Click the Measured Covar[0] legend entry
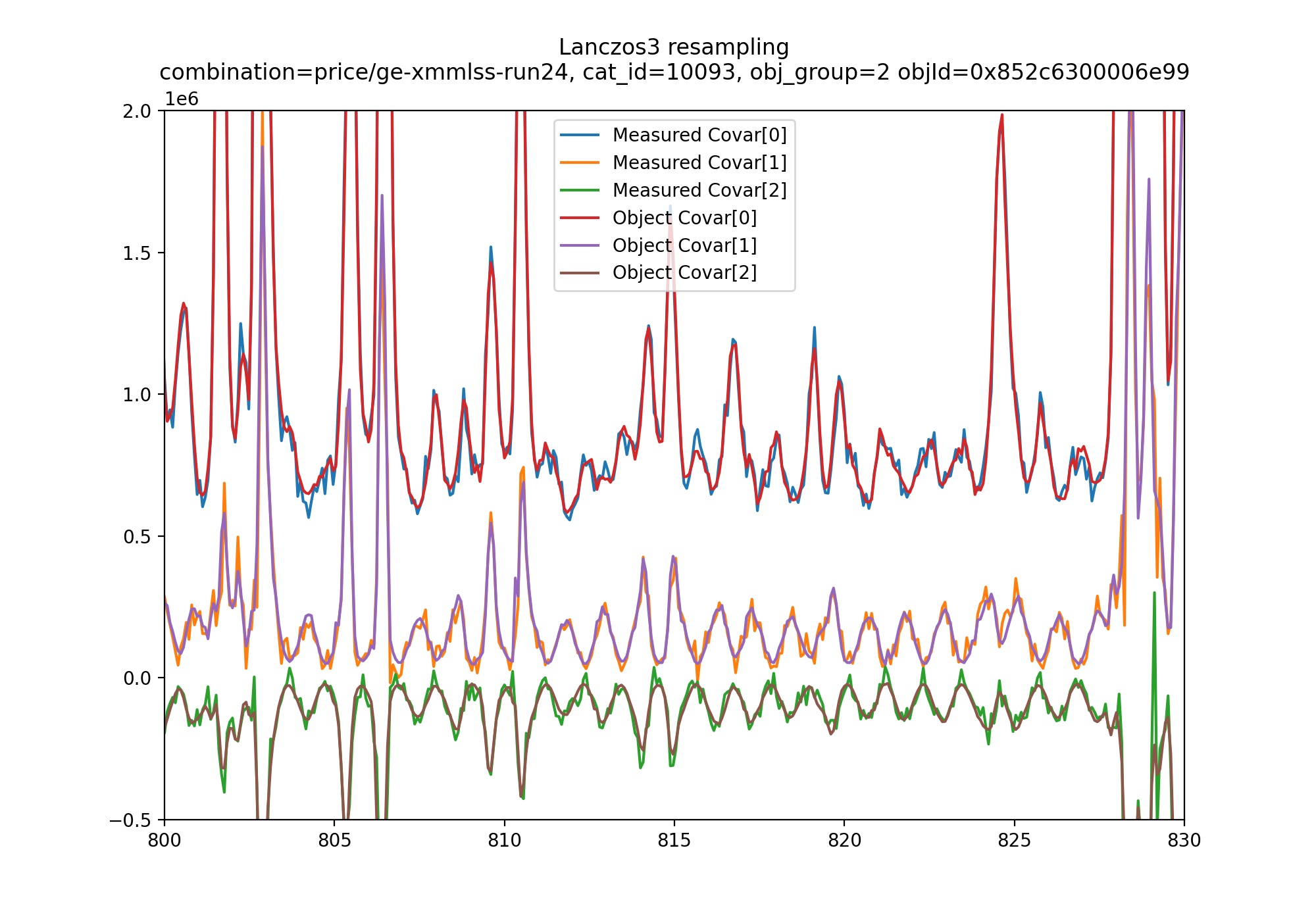Screen dimensions: 1316x921 (699, 135)
